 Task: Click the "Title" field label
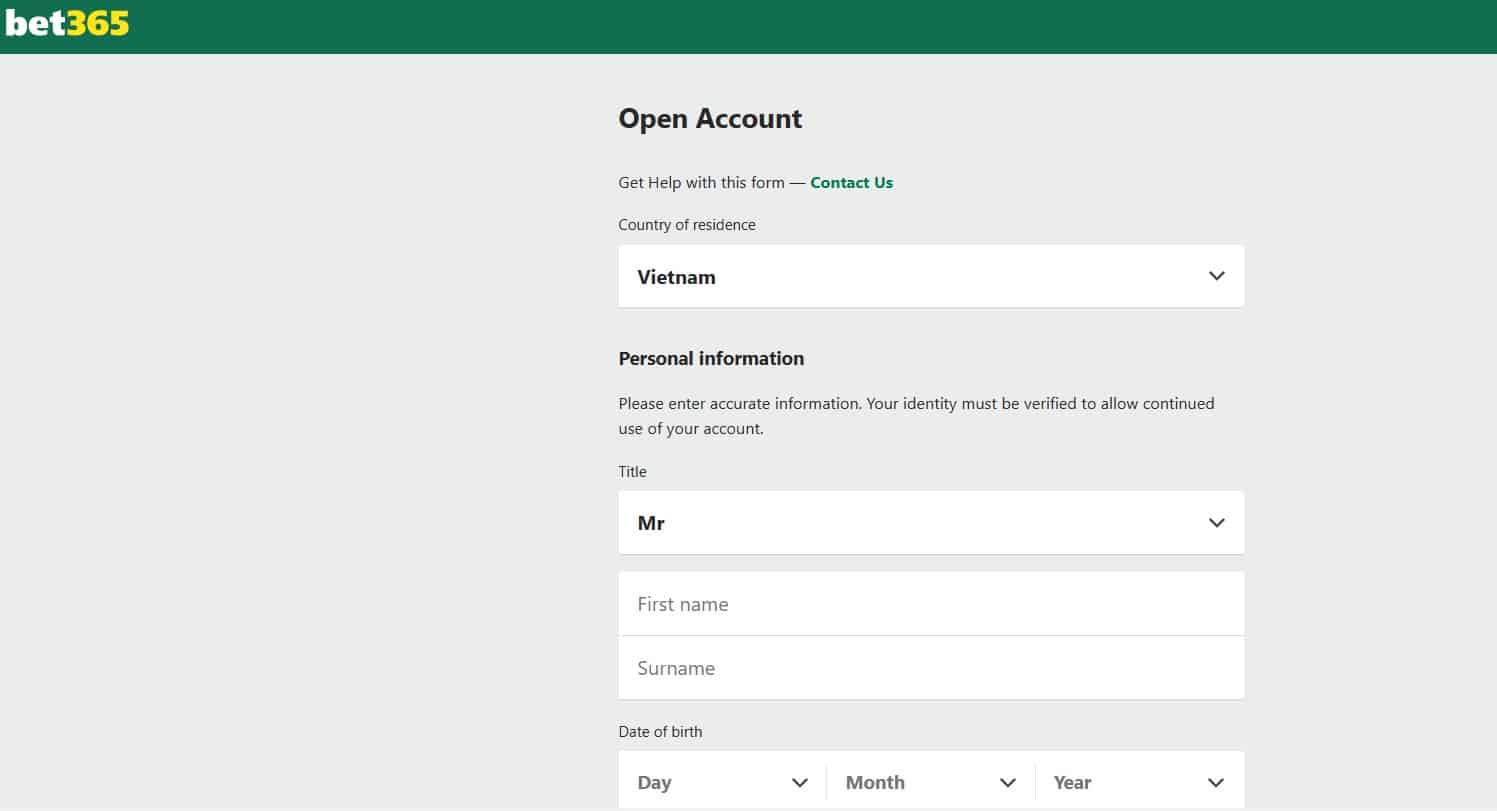(632, 471)
